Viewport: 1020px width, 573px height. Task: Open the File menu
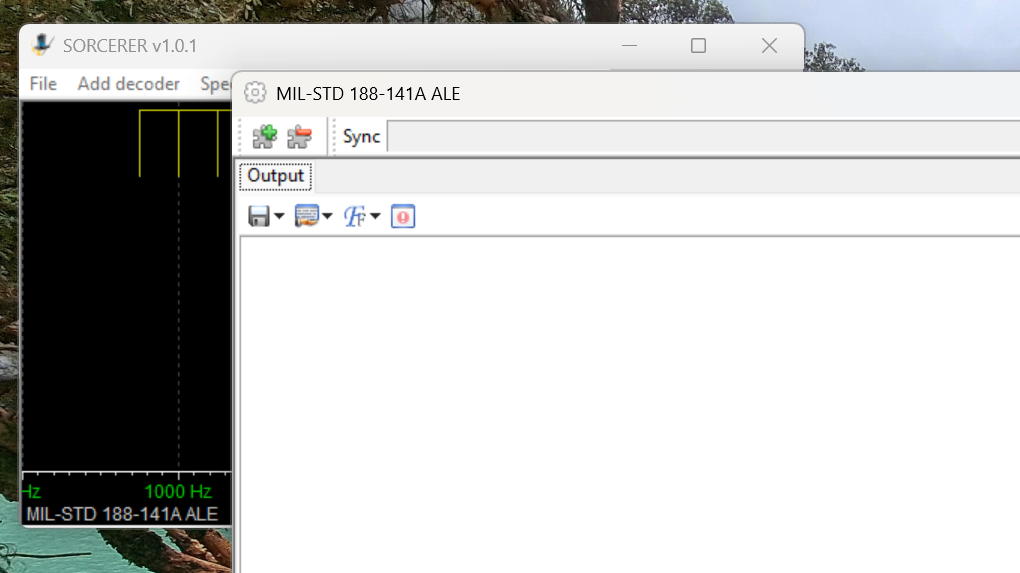coord(43,84)
